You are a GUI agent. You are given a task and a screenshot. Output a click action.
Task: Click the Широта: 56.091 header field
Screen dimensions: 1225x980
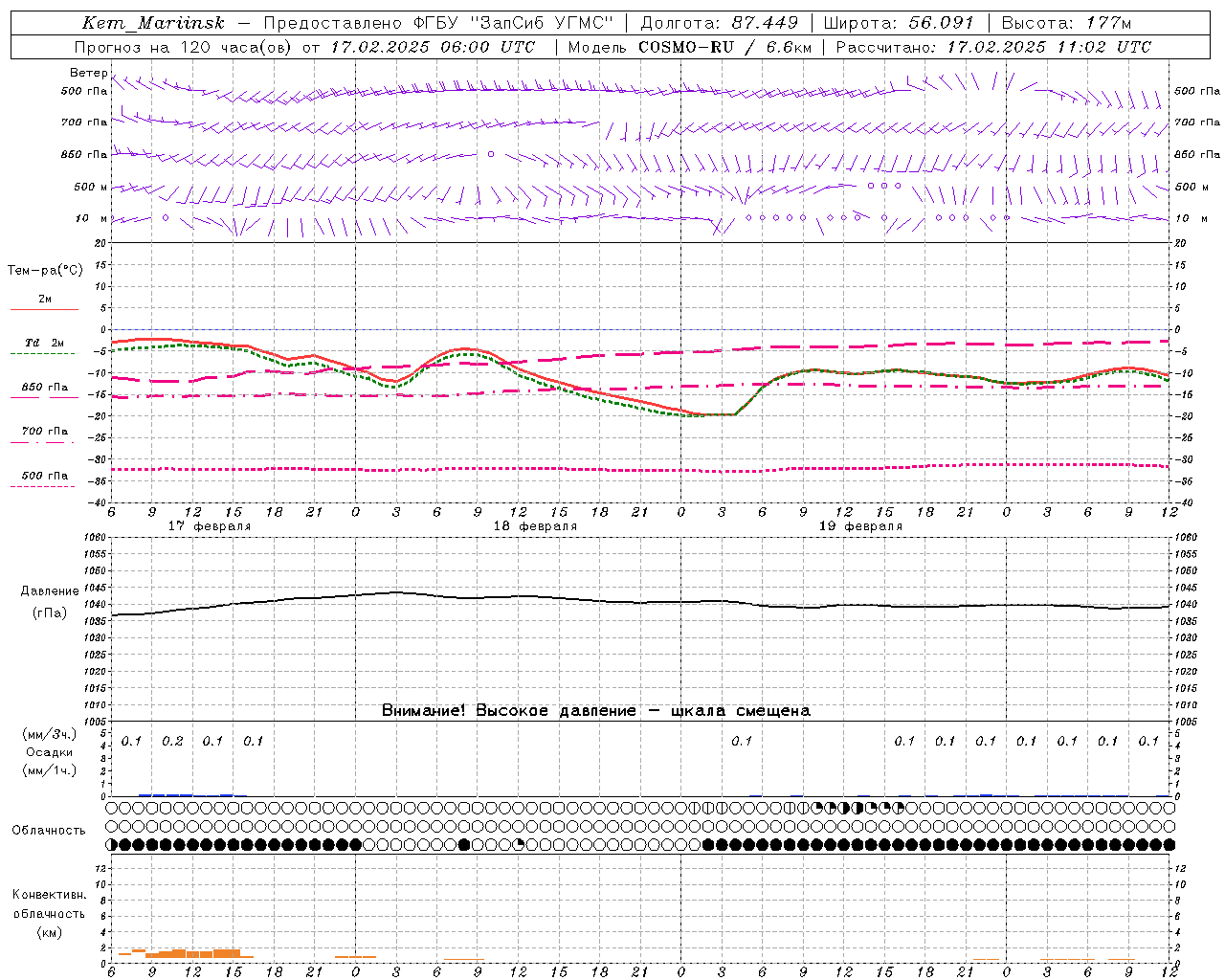point(899,23)
